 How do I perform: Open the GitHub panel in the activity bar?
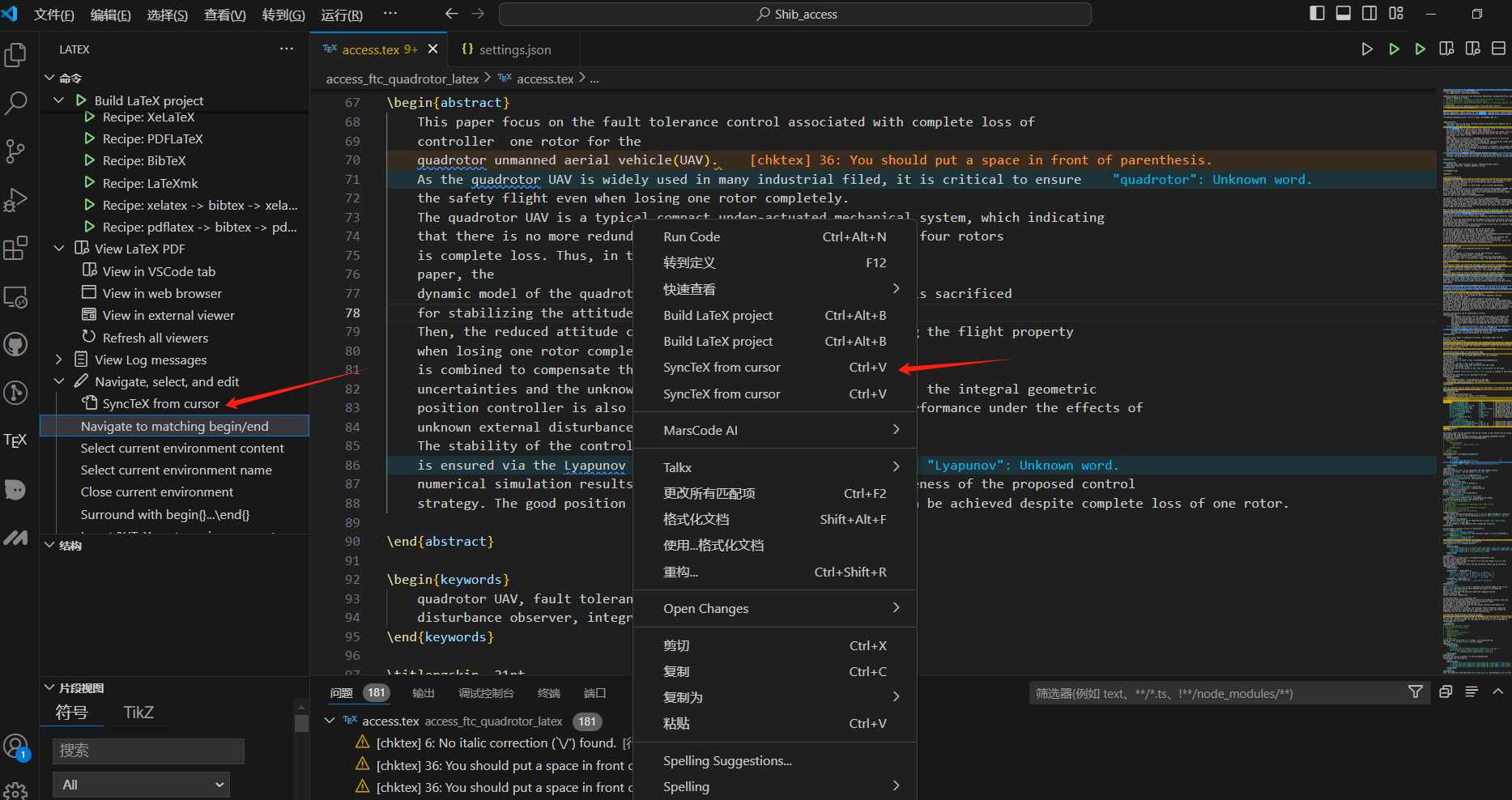coord(16,344)
